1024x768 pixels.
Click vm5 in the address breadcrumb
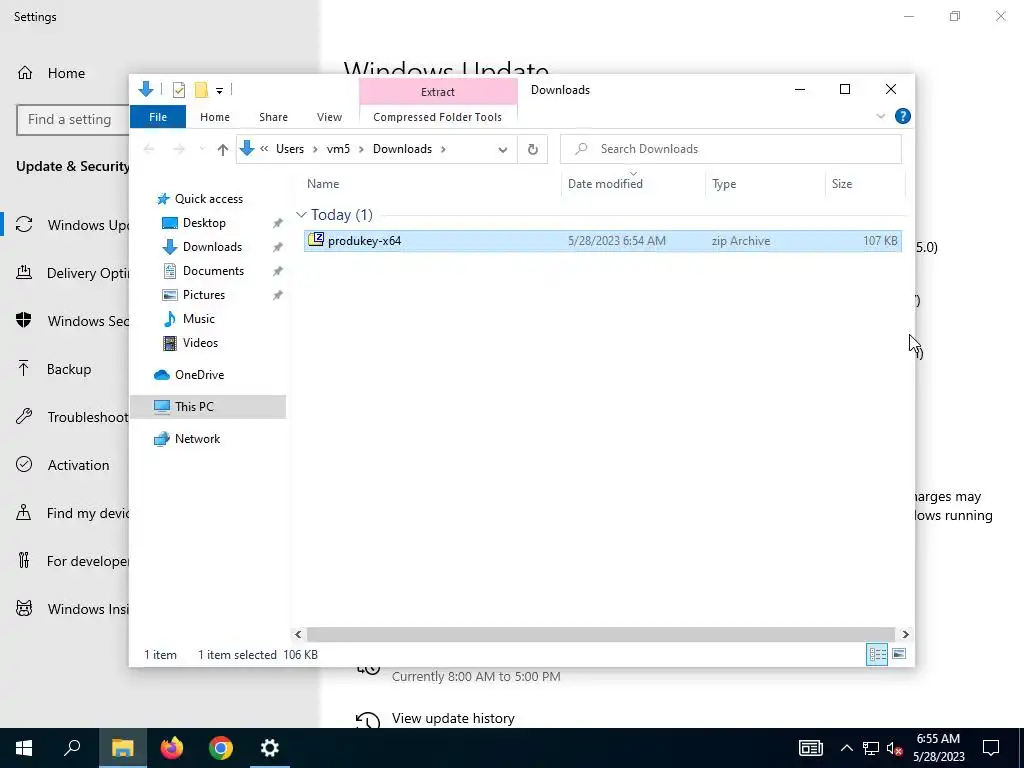338,149
